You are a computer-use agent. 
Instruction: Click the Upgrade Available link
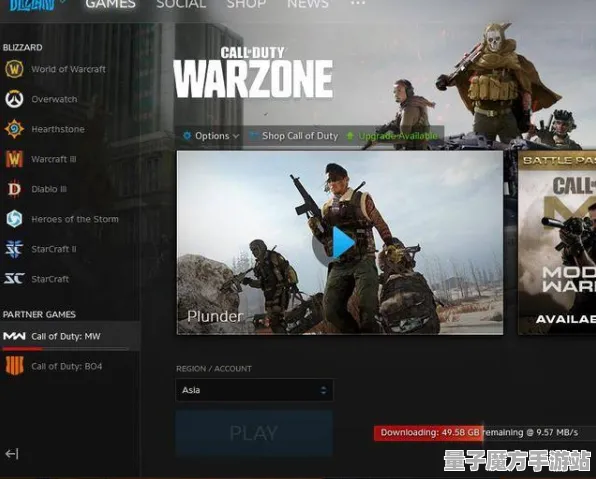point(398,136)
